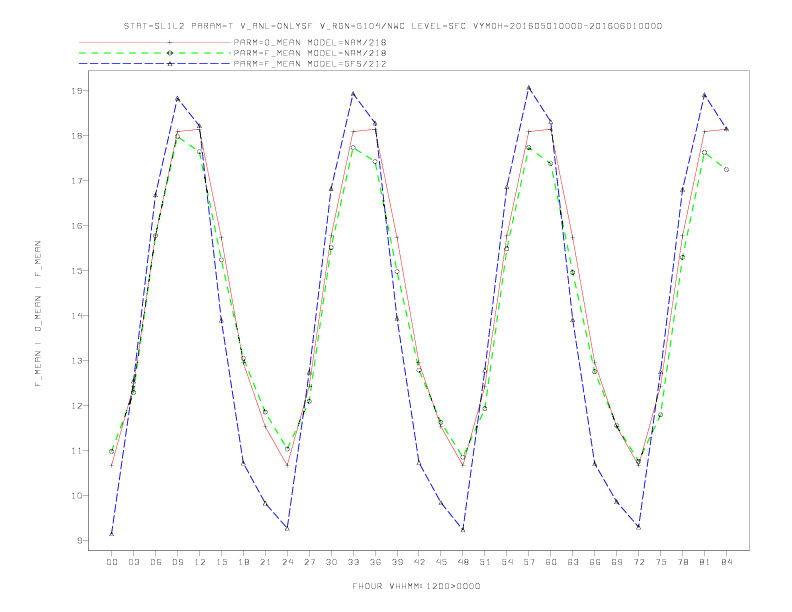Click y-axis tick label 18
Viewport: 792px width, 612px height.
pos(77,136)
